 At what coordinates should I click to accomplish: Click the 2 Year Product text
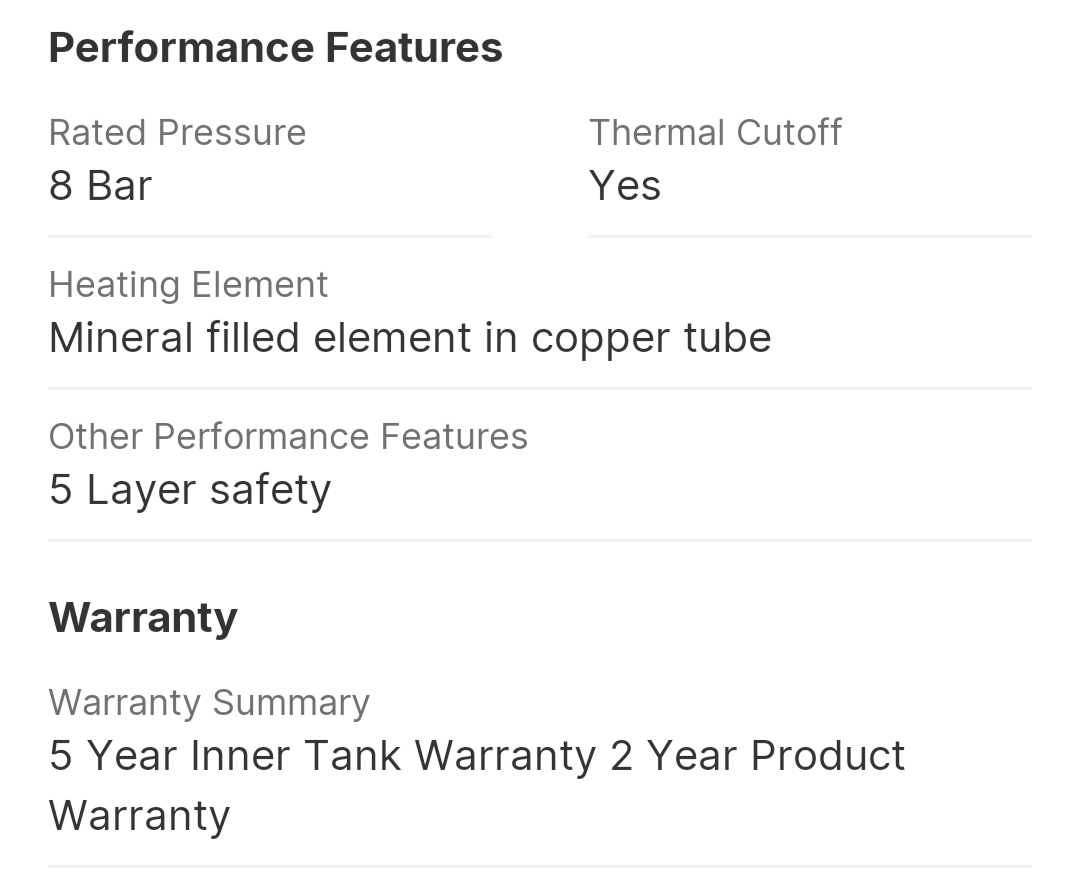click(757, 756)
